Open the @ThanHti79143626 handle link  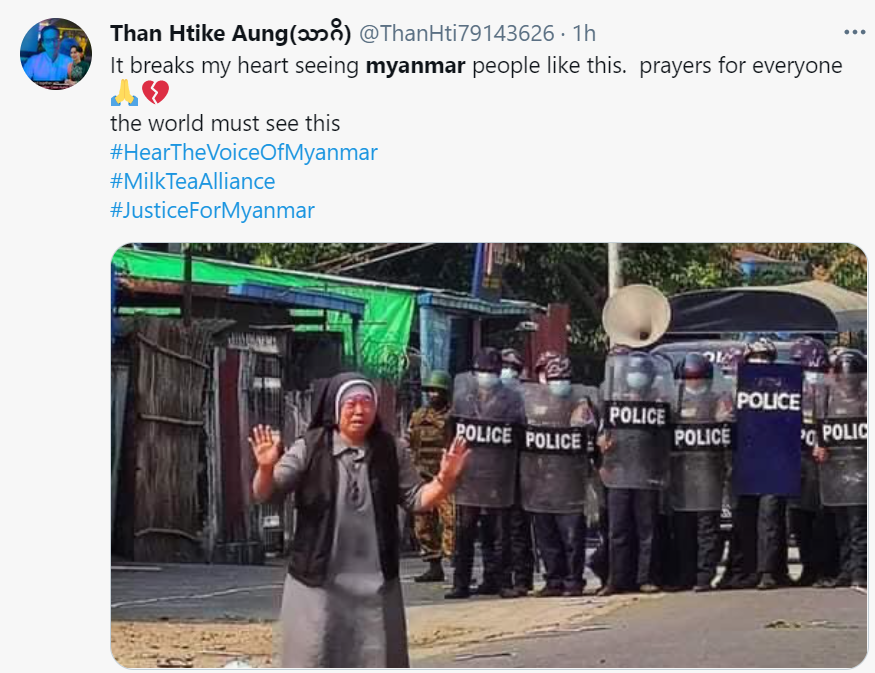[x=456, y=33]
